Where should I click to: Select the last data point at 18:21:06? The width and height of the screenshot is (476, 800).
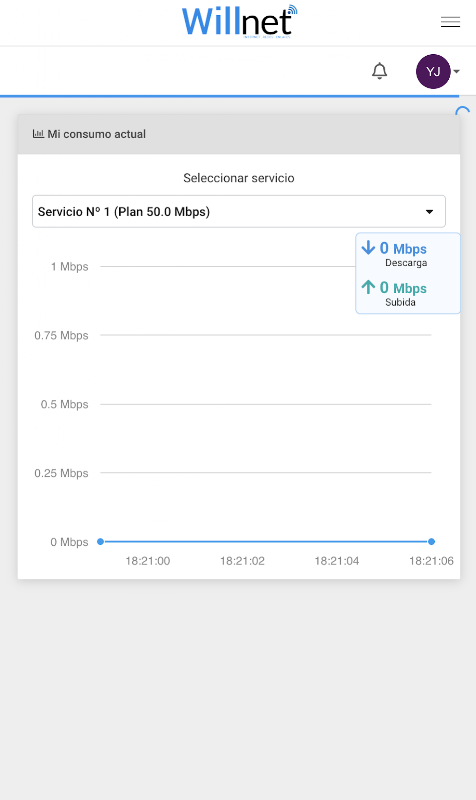(x=431, y=541)
